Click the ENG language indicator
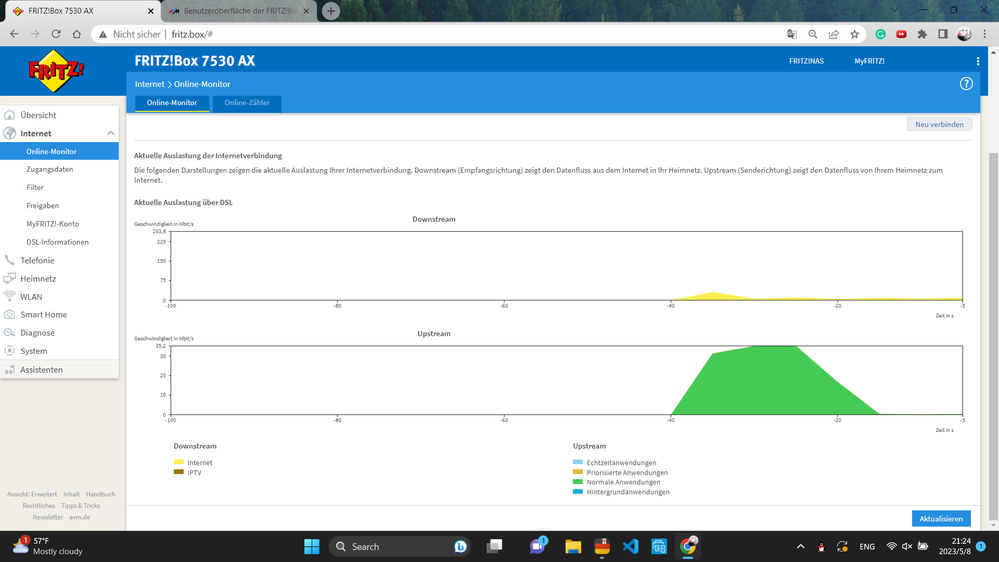 pyautogui.click(x=867, y=547)
